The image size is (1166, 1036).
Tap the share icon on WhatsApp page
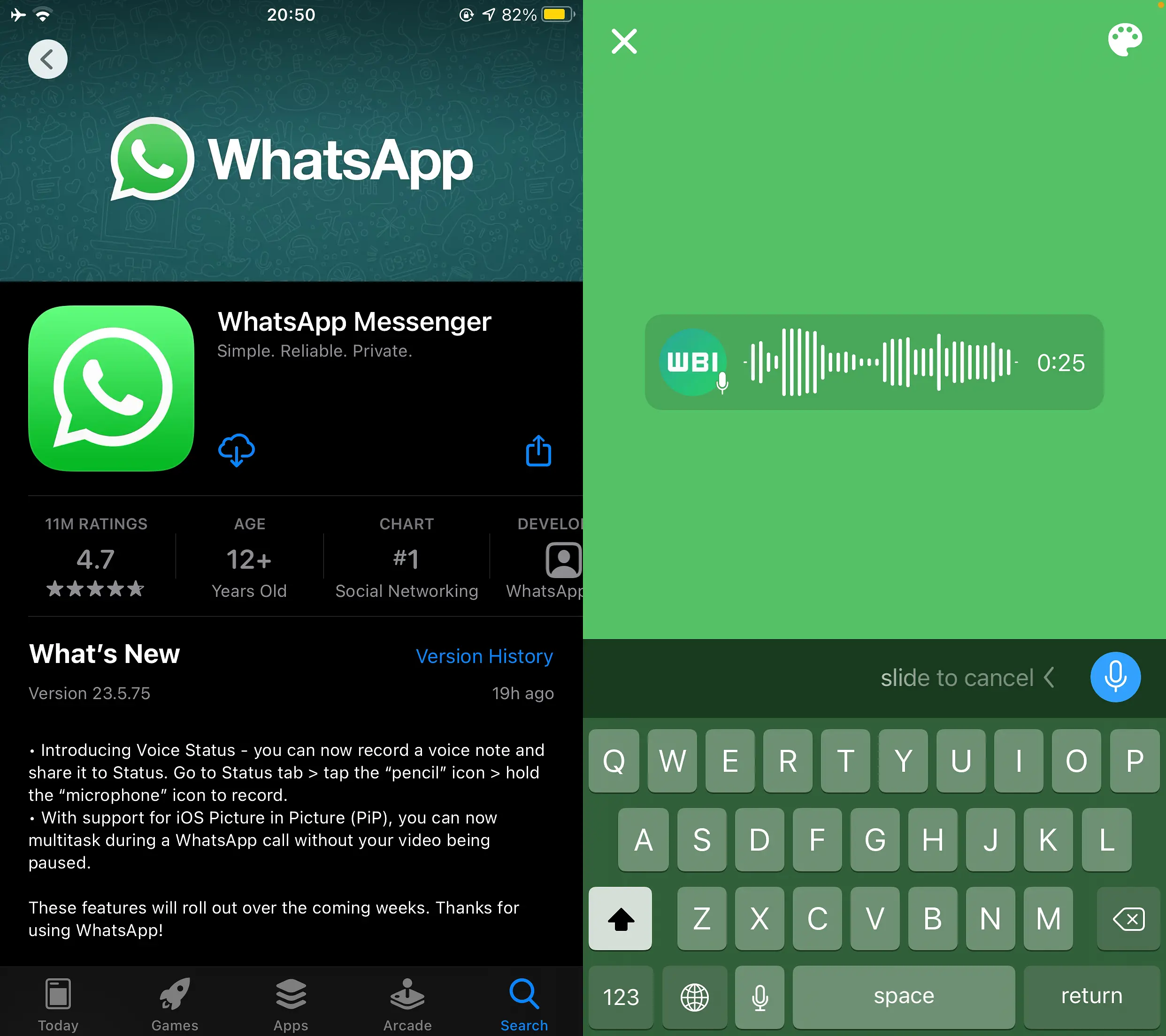click(x=538, y=451)
